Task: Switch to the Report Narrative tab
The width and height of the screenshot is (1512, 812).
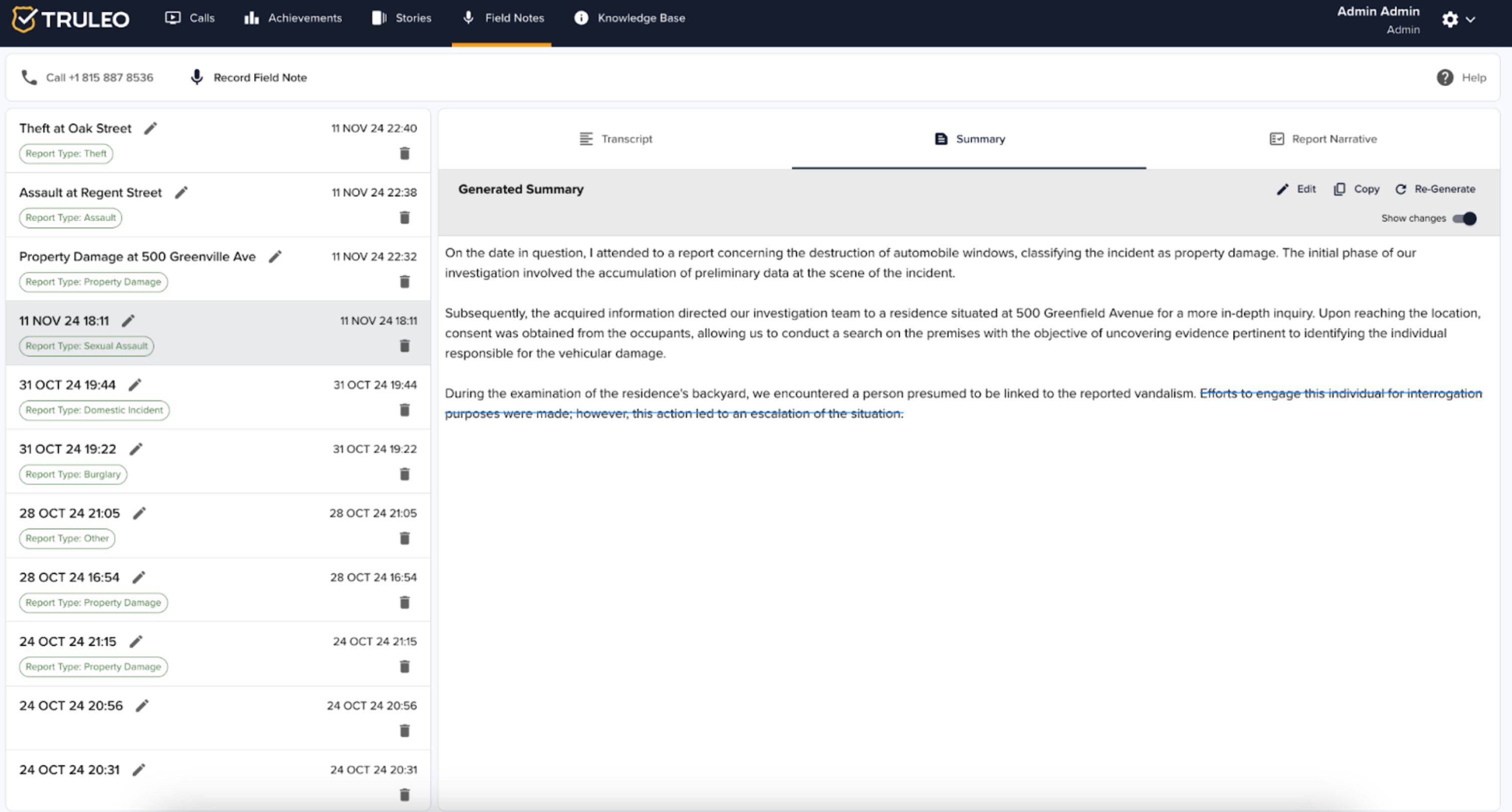Action: [x=1323, y=139]
